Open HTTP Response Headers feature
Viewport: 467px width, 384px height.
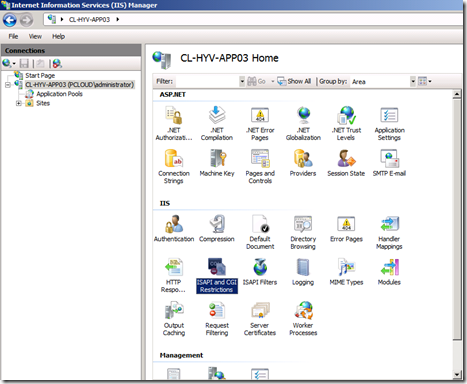174,275
